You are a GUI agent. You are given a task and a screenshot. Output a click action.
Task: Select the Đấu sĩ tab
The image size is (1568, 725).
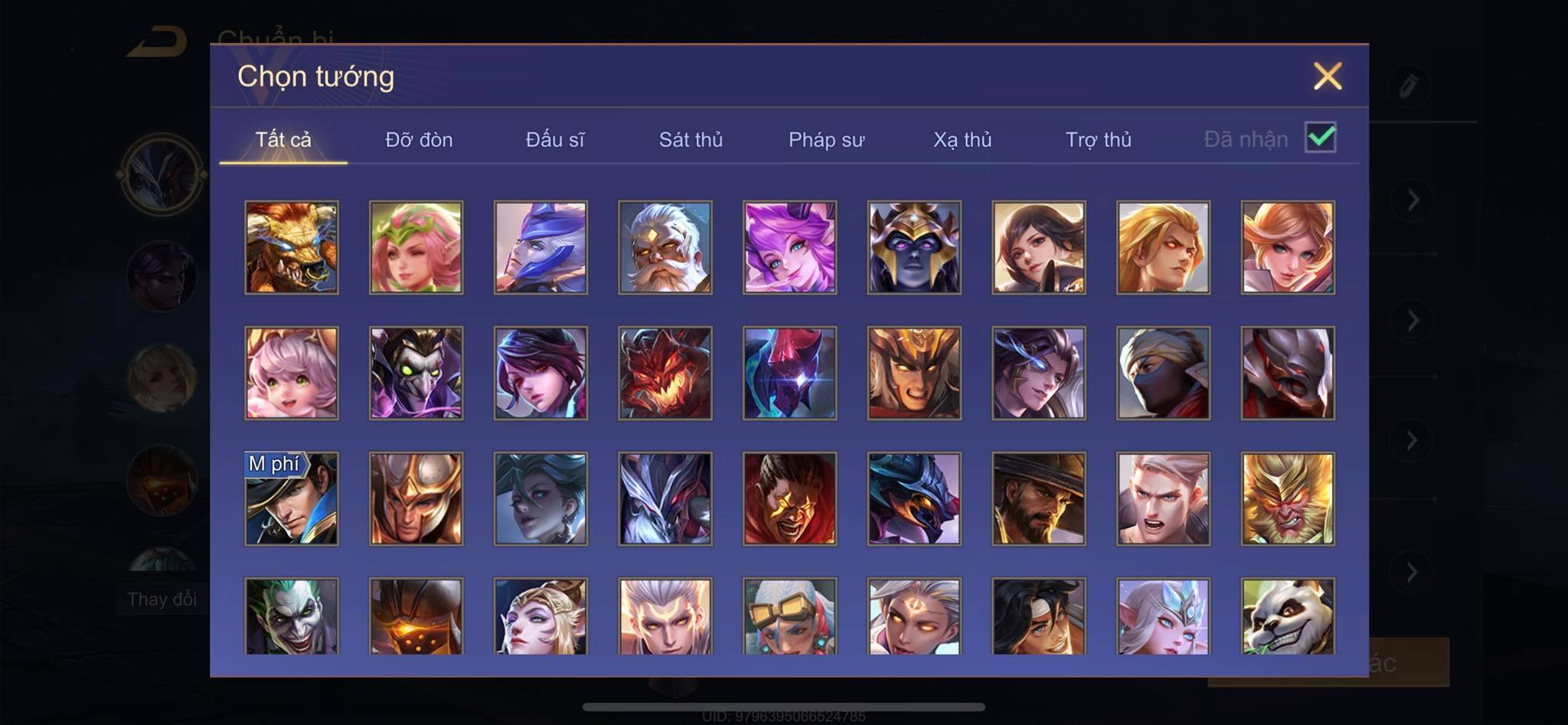click(x=555, y=139)
